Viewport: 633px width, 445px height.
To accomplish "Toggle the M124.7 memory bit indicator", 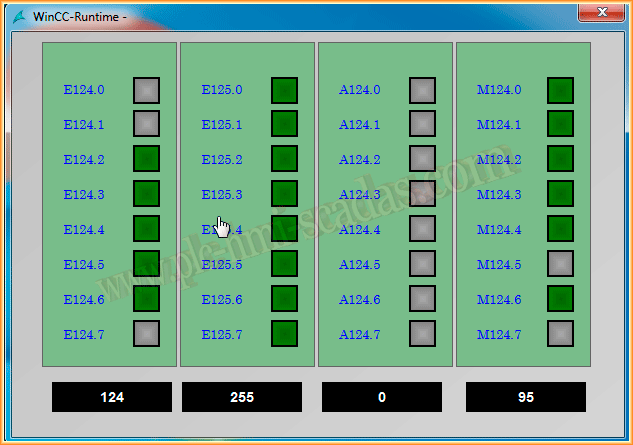I will (560, 334).
